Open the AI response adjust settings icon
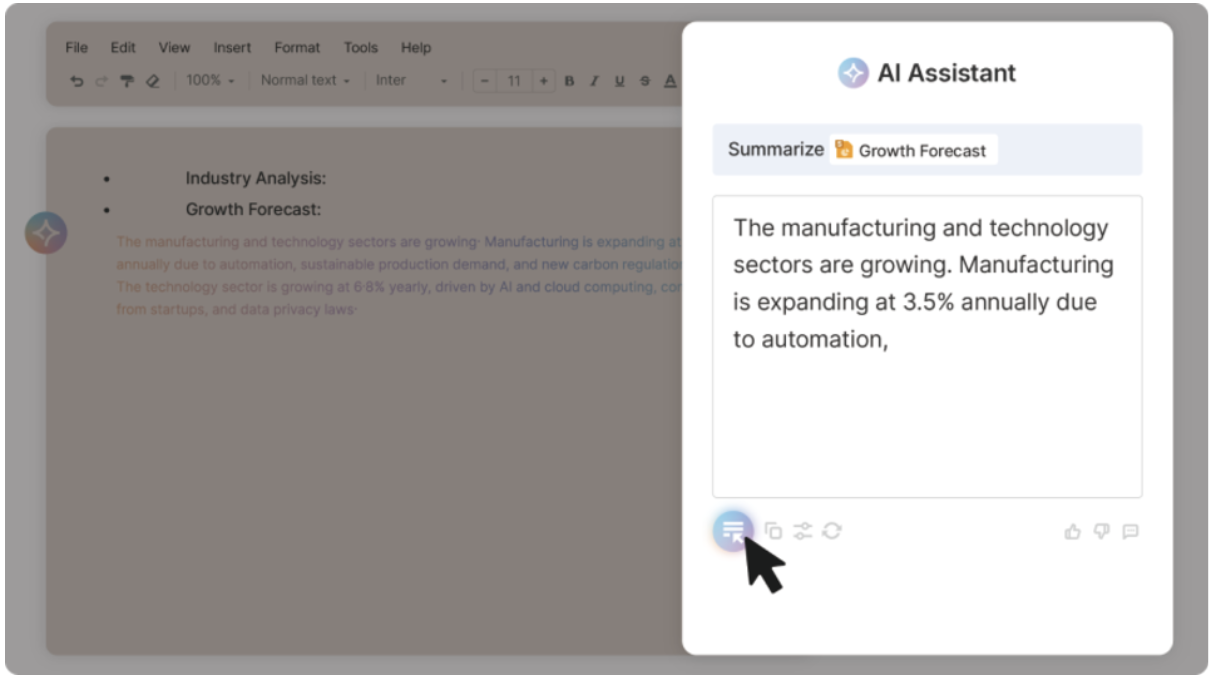This screenshot has width=1212, height=682. pos(802,531)
